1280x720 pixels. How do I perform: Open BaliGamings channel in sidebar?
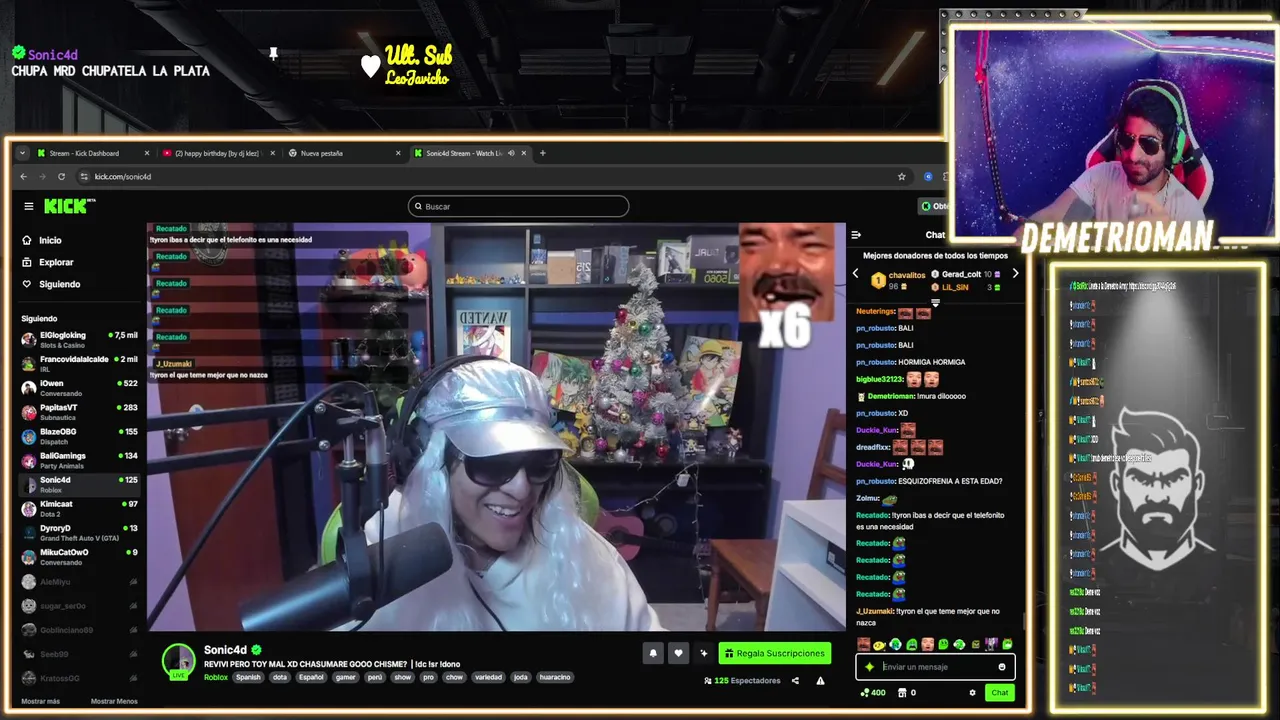79,459
